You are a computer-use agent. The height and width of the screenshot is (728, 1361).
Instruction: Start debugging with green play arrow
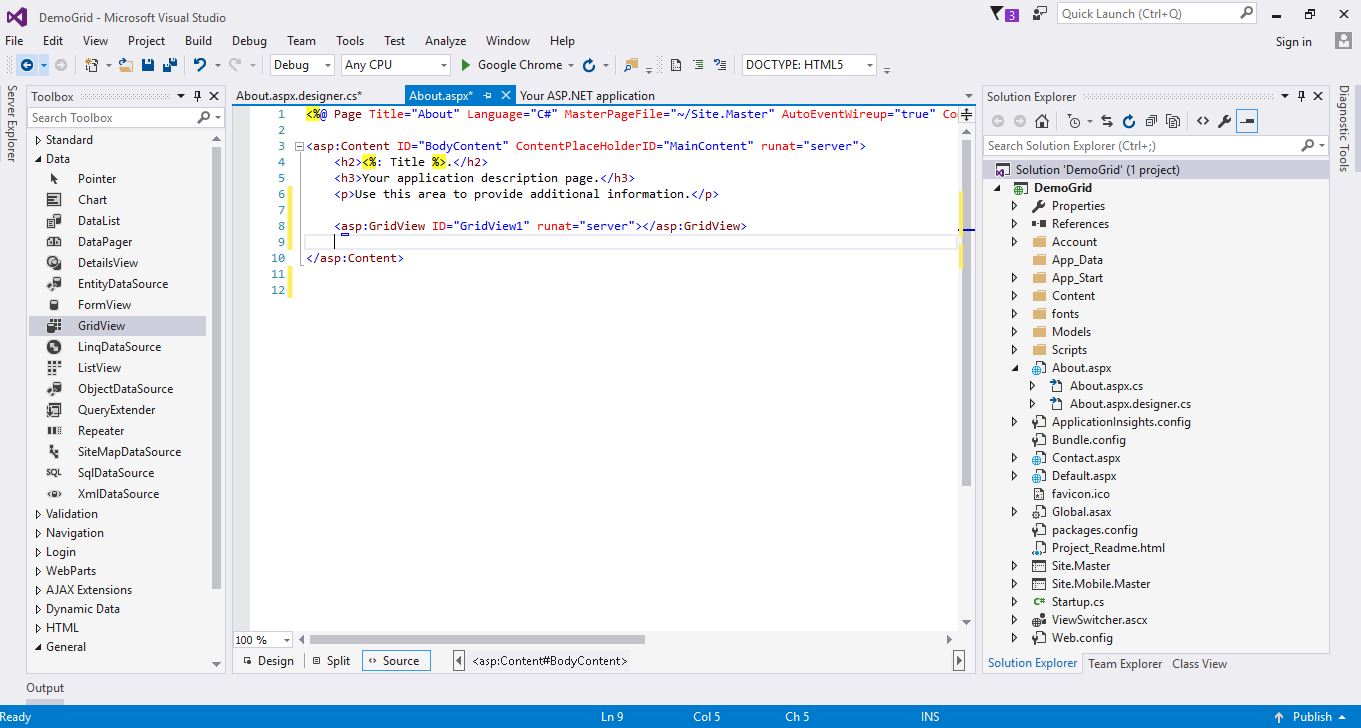click(x=465, y=65)
